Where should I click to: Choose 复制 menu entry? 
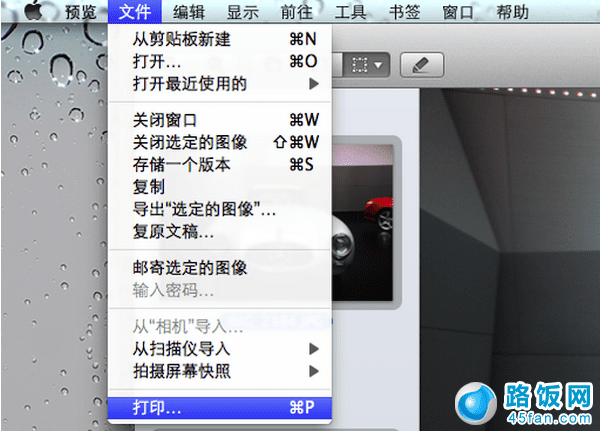220,187
